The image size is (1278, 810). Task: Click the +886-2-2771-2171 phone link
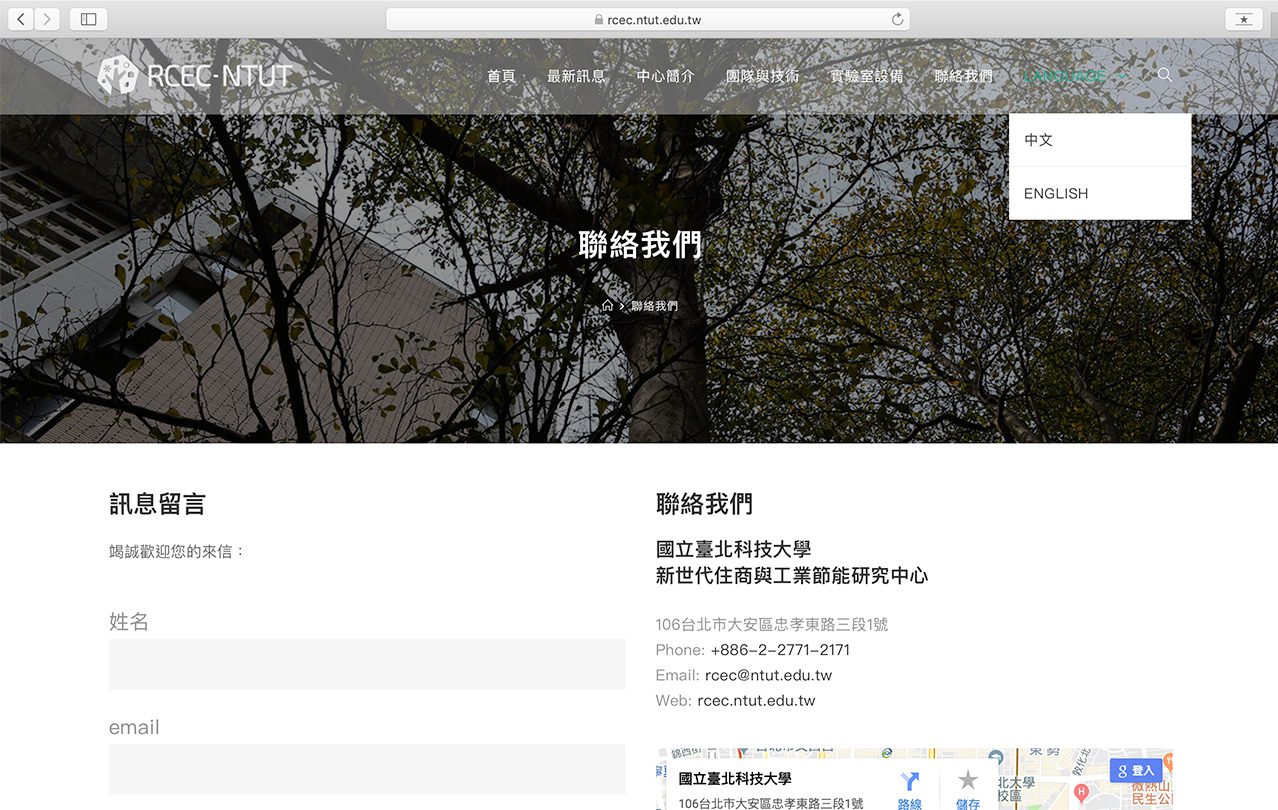point(780,650)
